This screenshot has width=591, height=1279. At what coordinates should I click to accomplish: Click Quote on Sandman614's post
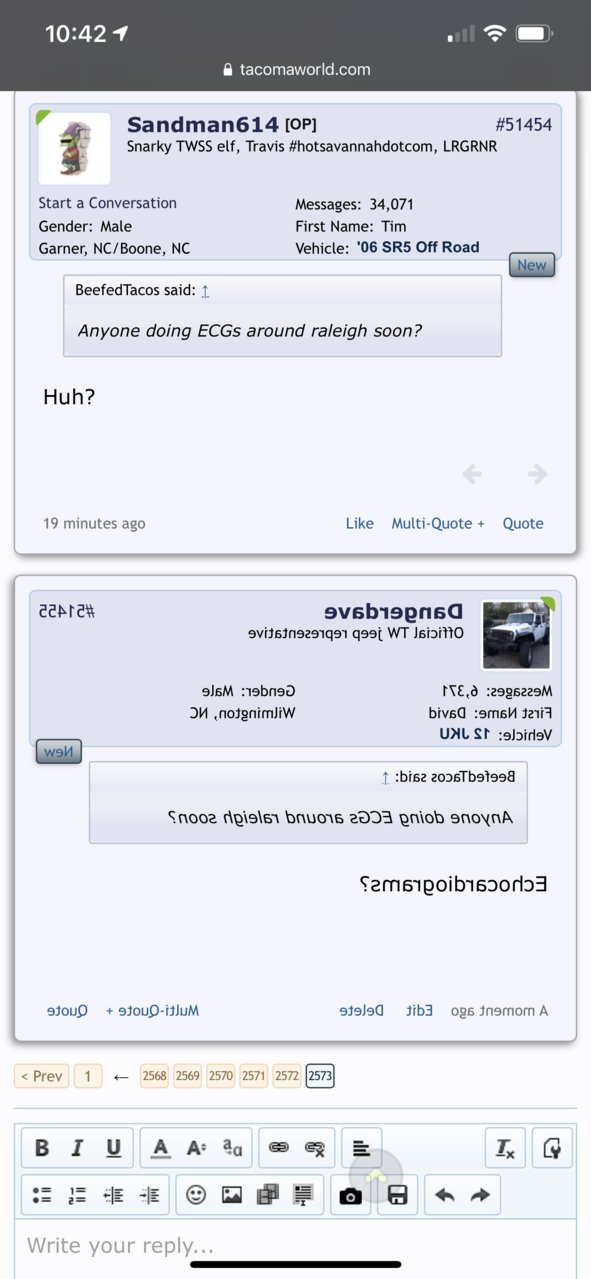click(x=523, y=523)
